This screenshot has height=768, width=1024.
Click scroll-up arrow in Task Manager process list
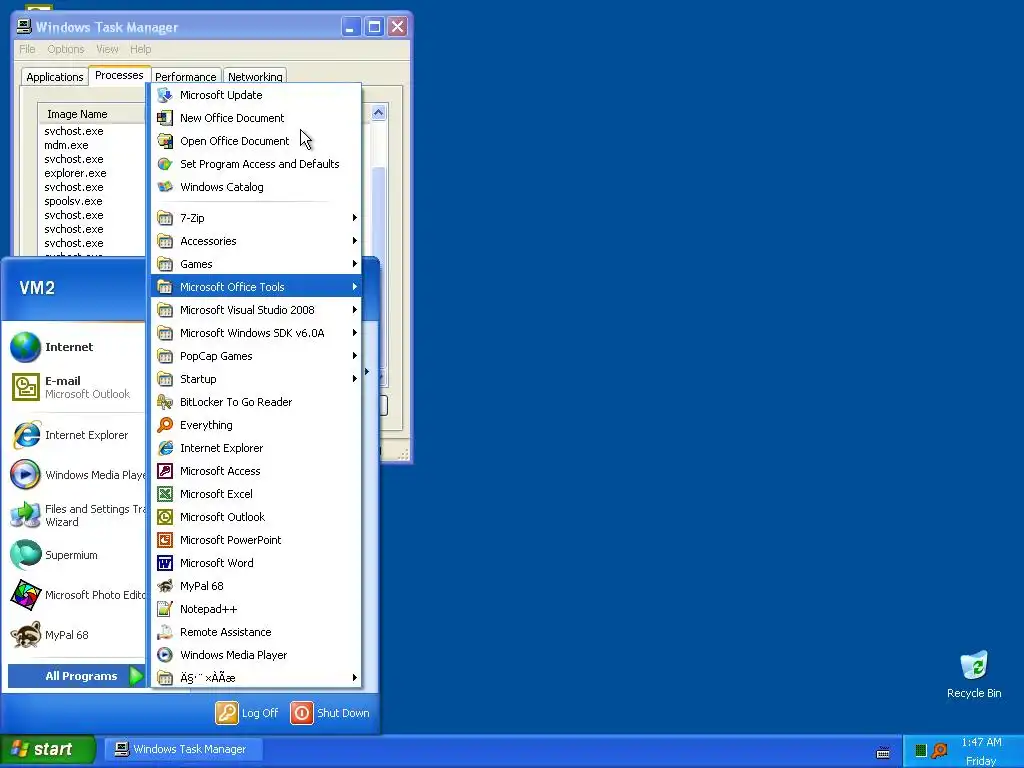click(378, 113)
